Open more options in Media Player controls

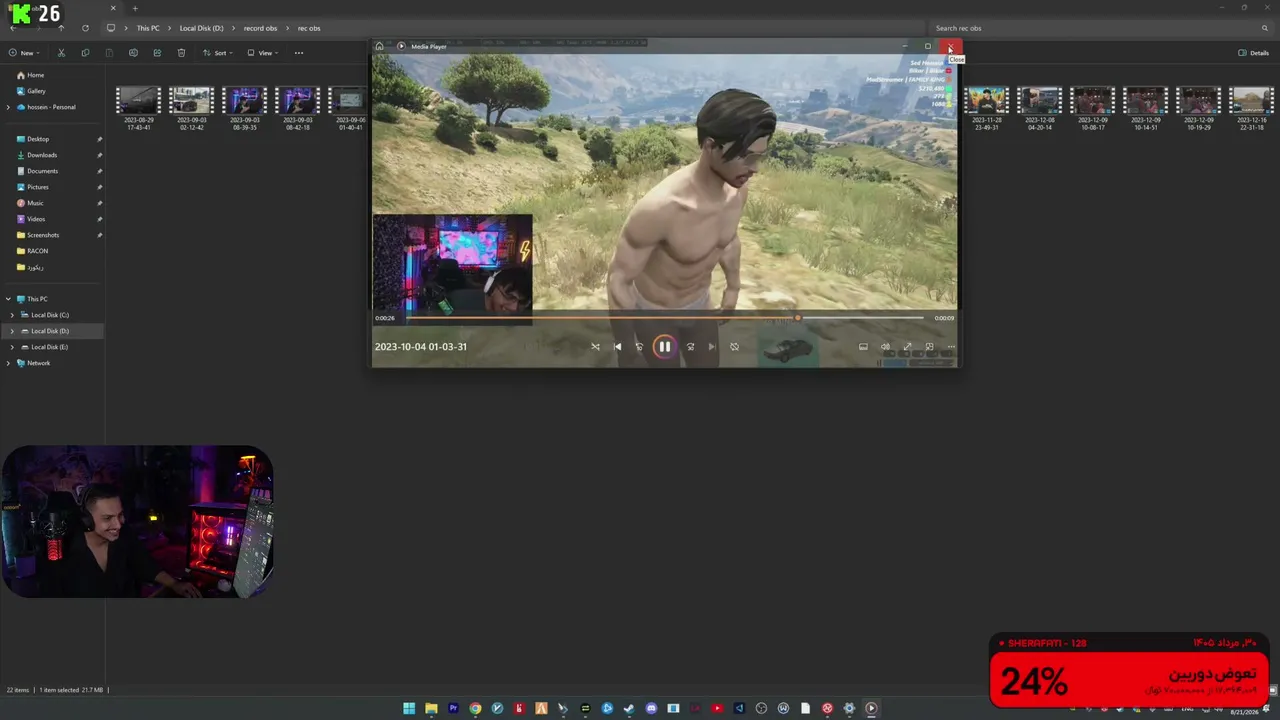pyautogui.click(x=951, y=347)
